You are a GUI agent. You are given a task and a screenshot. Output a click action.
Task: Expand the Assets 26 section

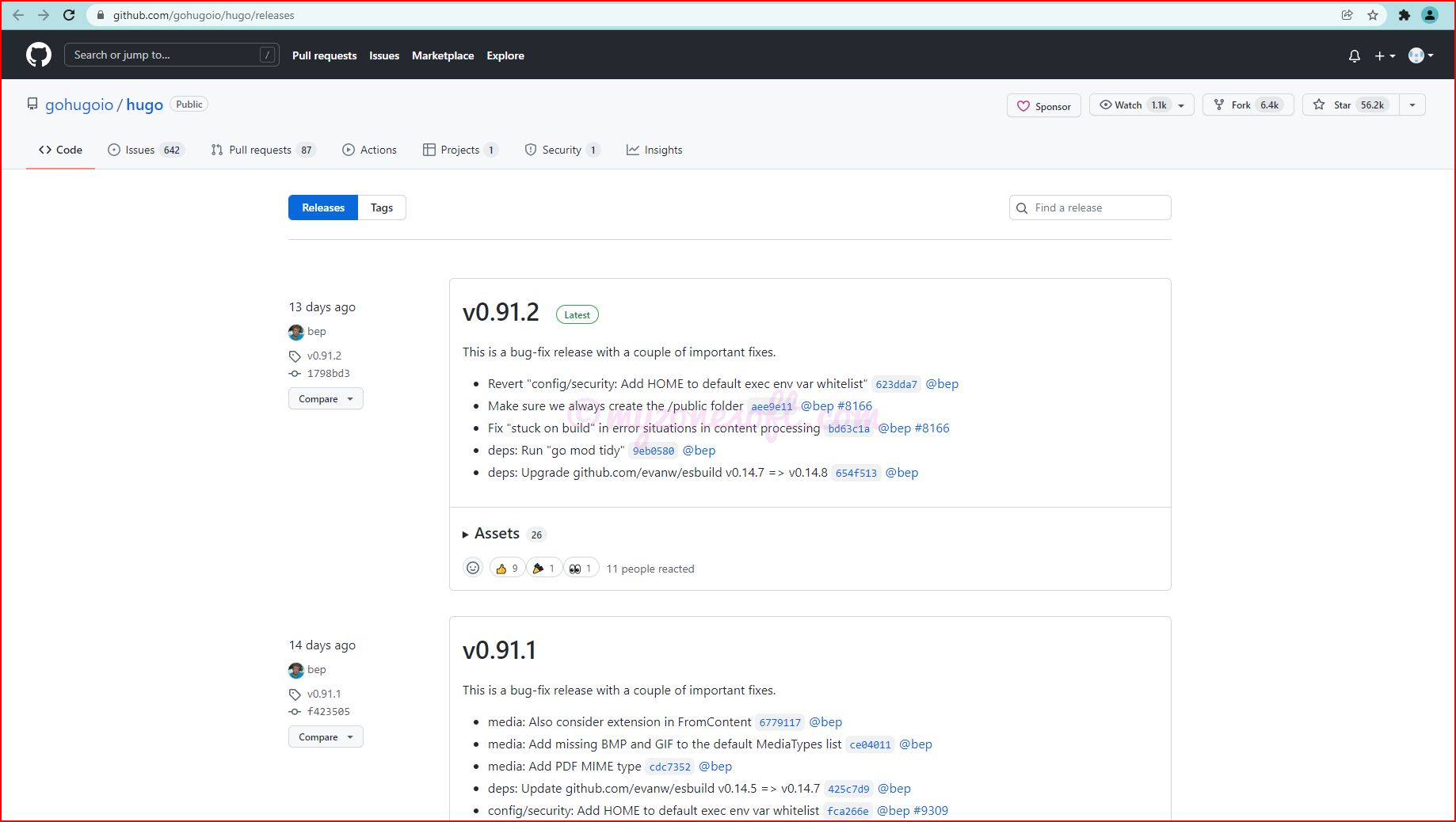(504, 534)
